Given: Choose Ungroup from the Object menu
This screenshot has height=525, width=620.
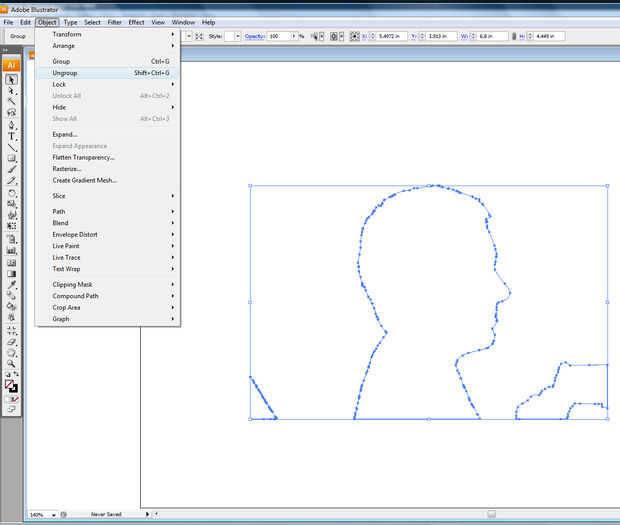Looking at the screenshot, I should [x=65, y=73].
